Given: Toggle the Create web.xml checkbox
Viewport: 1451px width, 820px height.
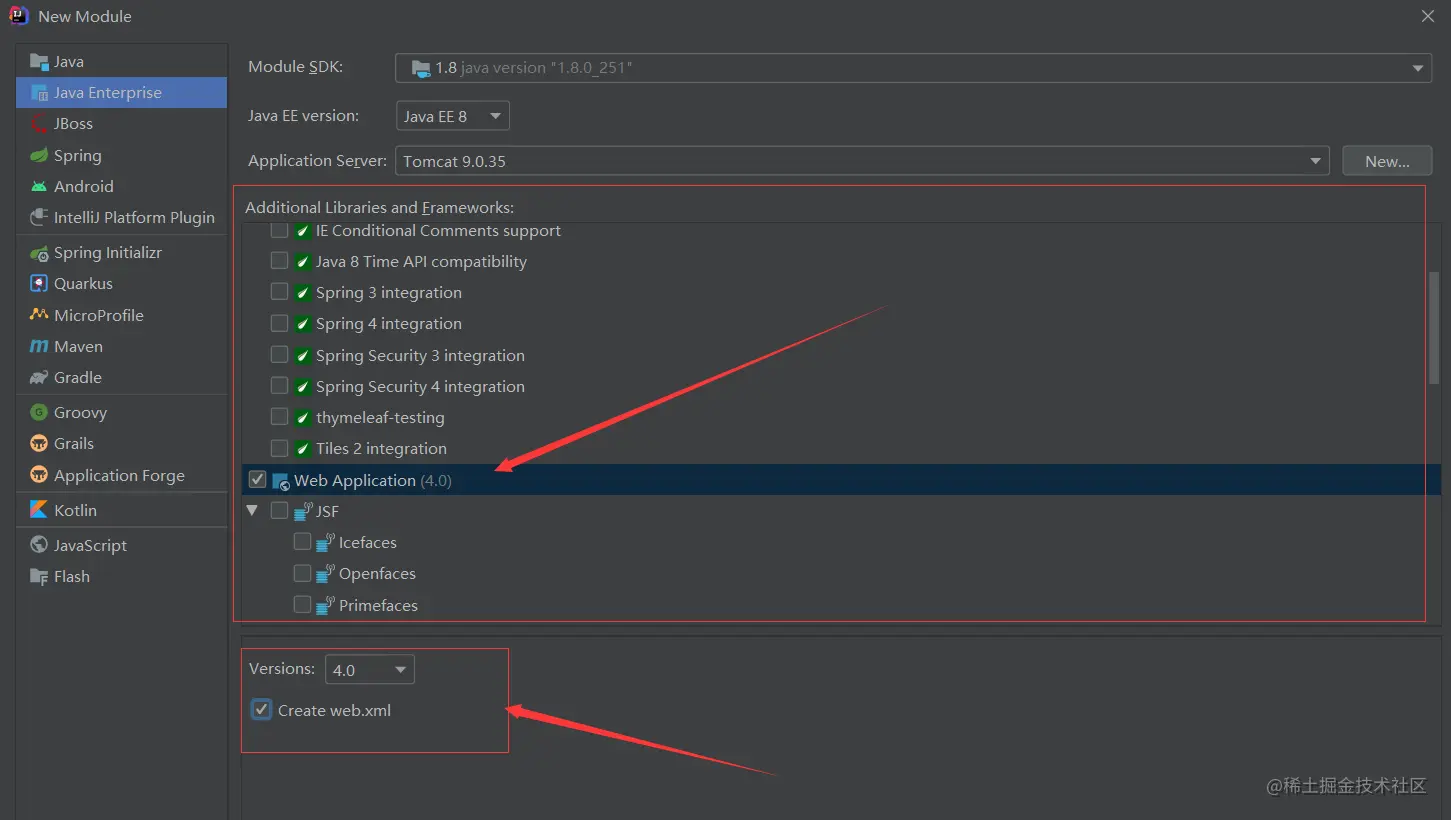Looking at the screenshot, I should pos(261,710).
